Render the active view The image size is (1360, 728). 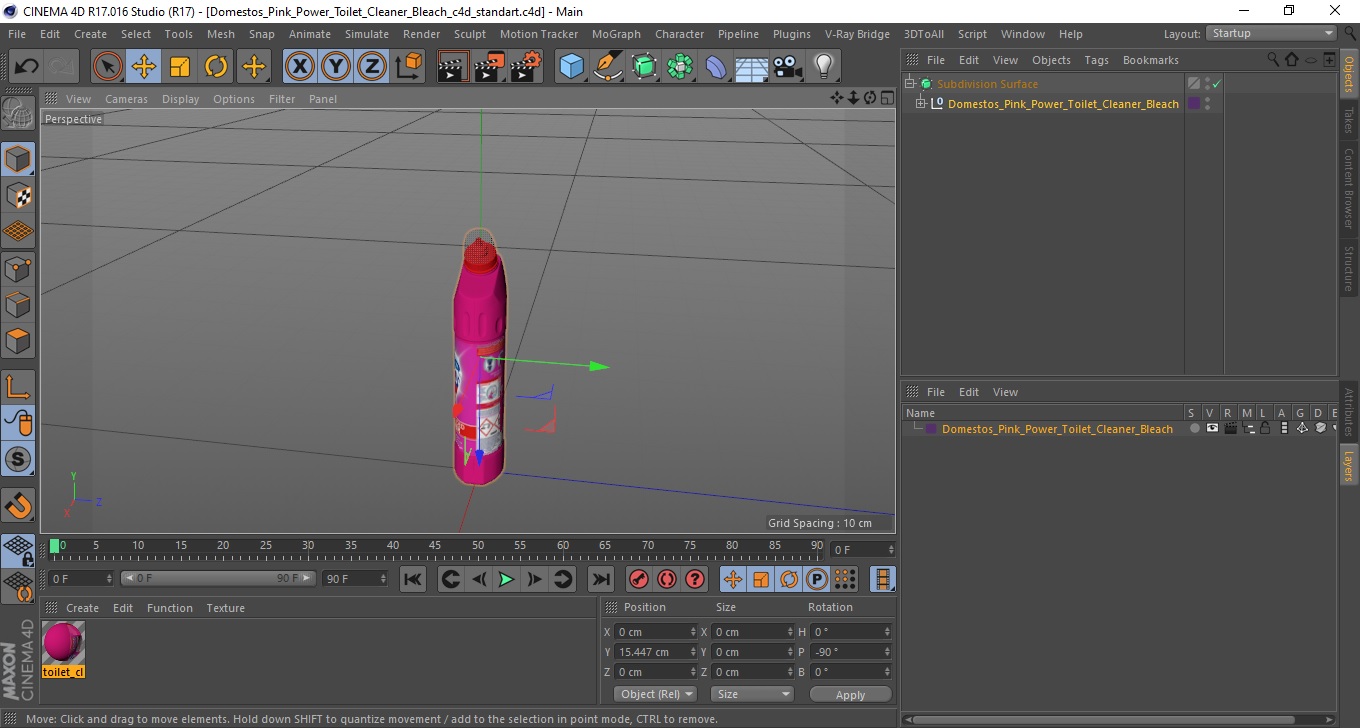(x=453, y=67)
